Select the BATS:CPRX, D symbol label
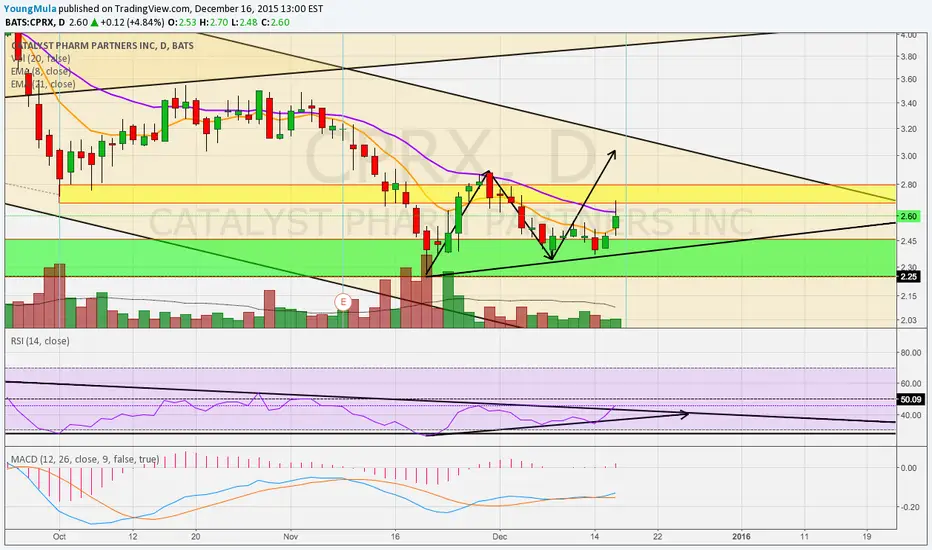932x550 pixels. click(x=35, y=23)
